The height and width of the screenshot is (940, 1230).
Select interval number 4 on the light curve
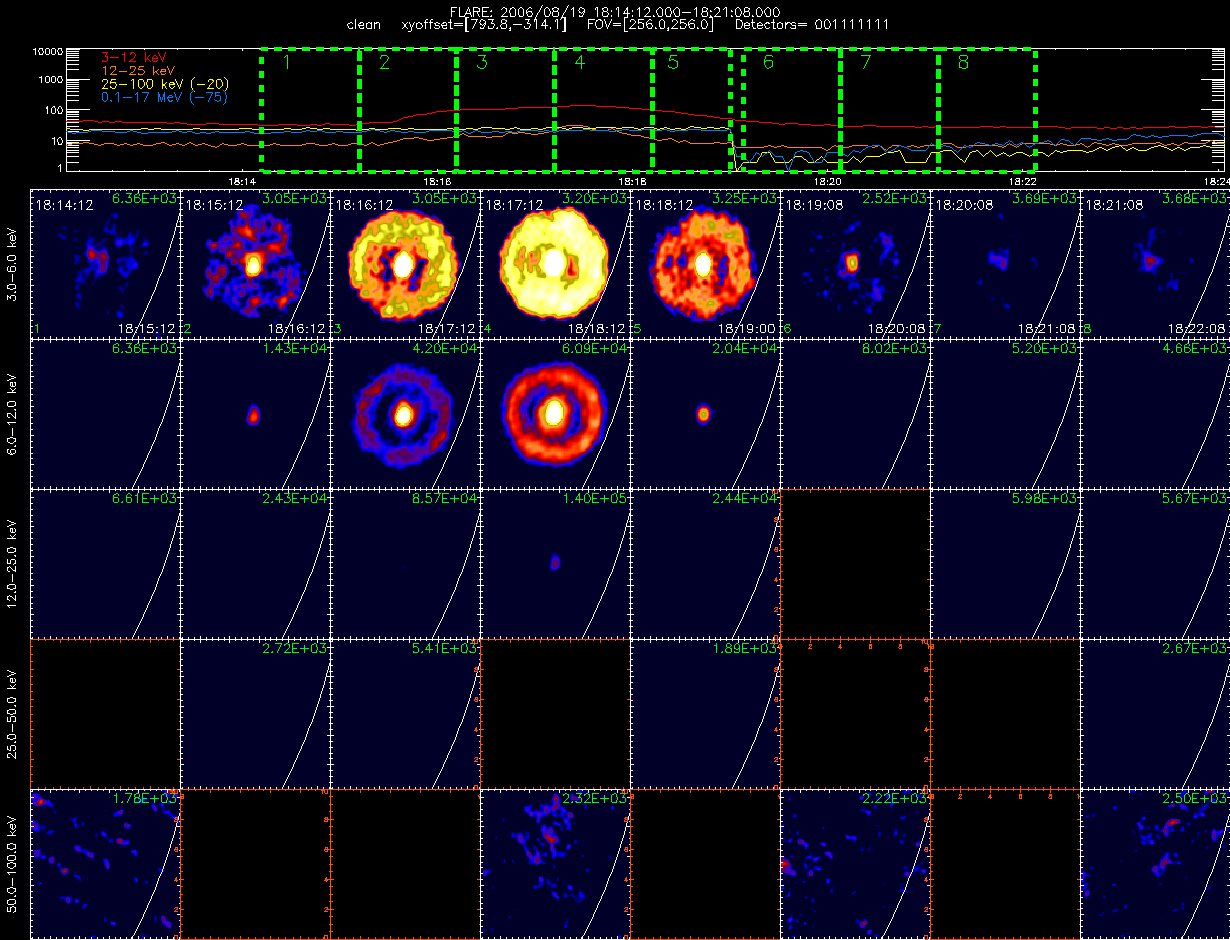(579, 63)
